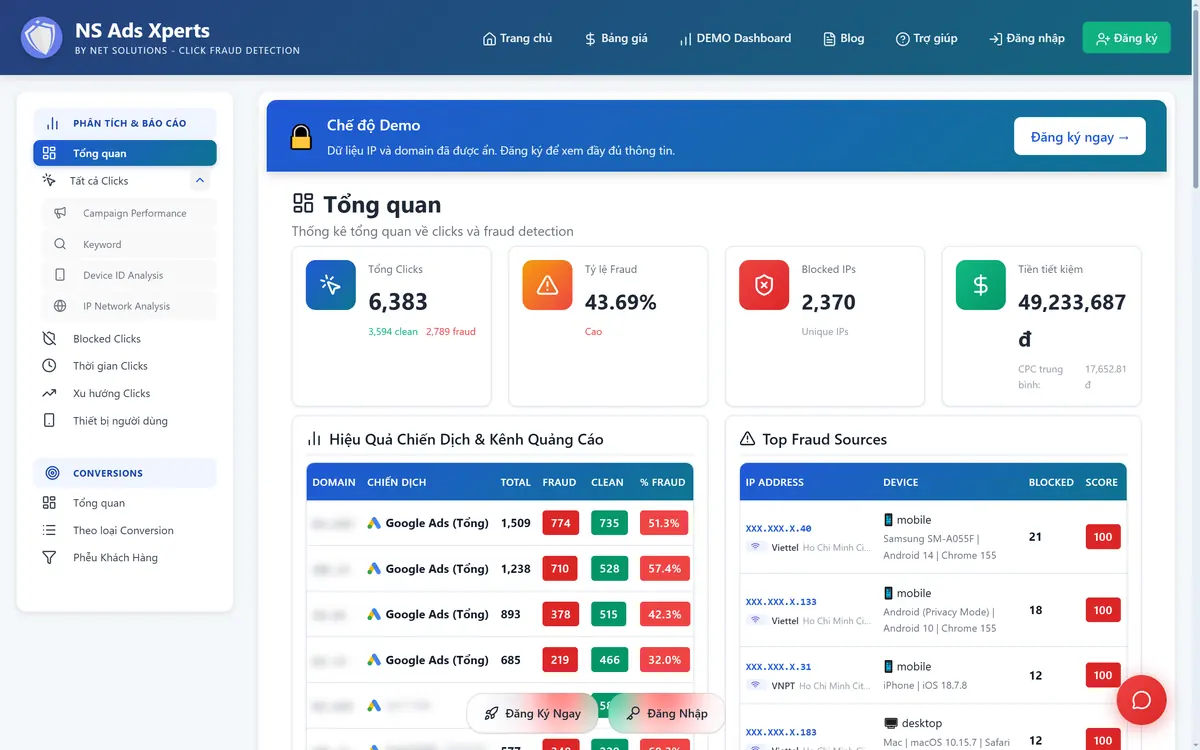Click the 528 clean badge
This screenshot has height=750, width=1200.
point(609,568)
